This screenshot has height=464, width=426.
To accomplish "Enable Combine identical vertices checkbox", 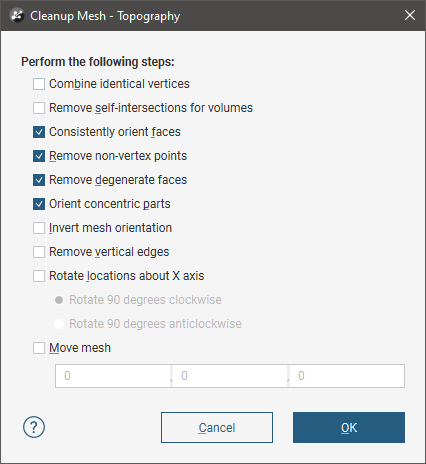I will (x=39, y=84).
